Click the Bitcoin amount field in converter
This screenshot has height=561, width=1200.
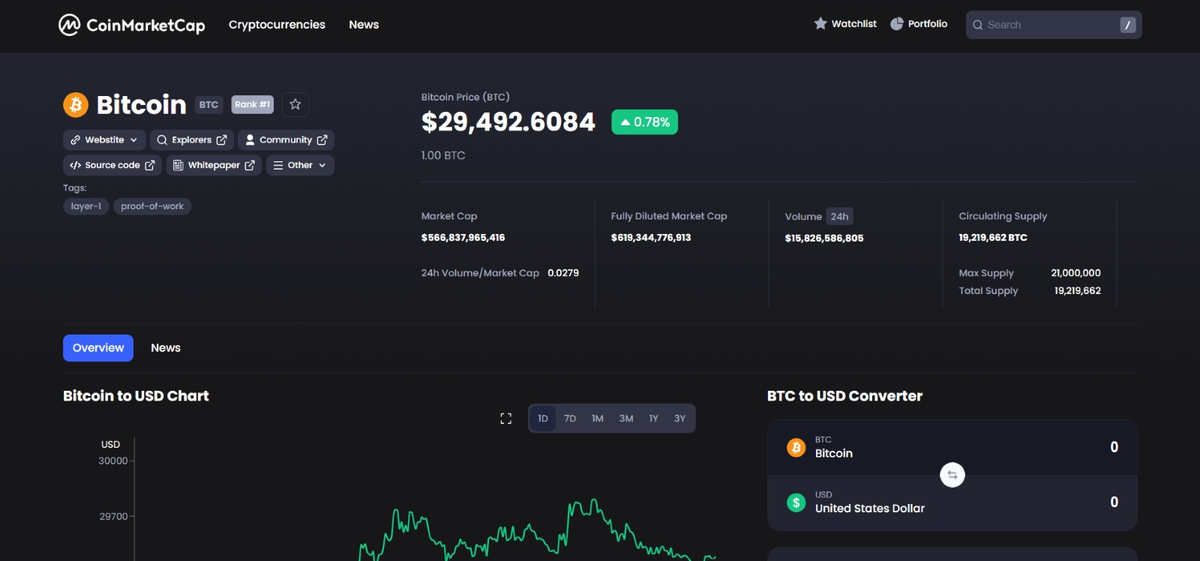(x=1113, y=447)
